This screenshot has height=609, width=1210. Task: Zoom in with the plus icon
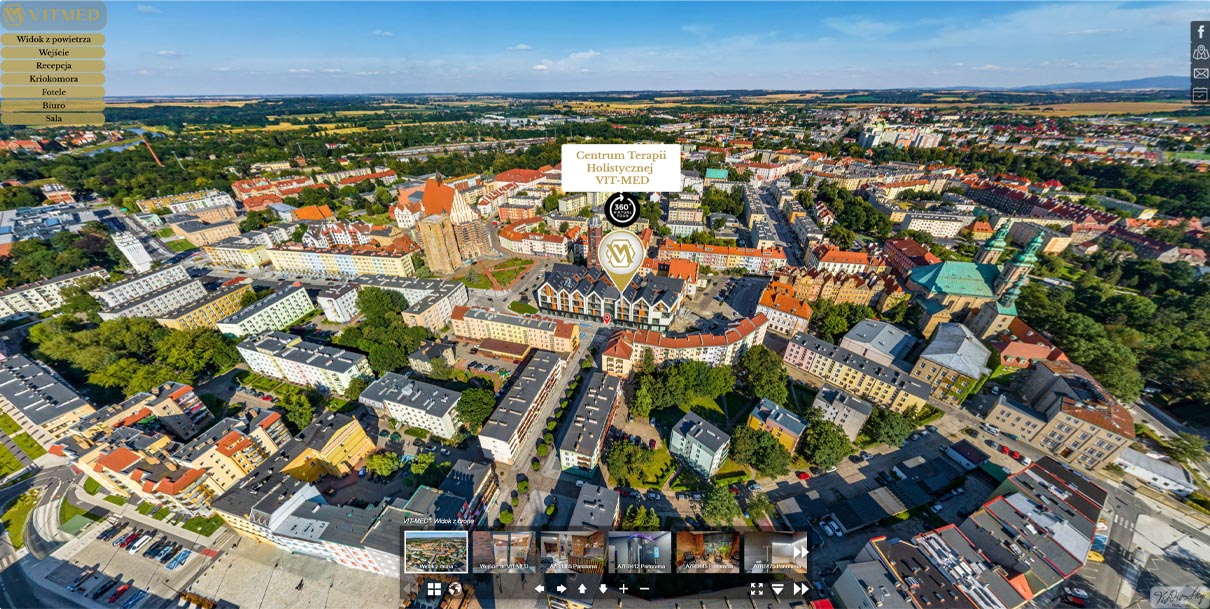[x=624, y=589]
